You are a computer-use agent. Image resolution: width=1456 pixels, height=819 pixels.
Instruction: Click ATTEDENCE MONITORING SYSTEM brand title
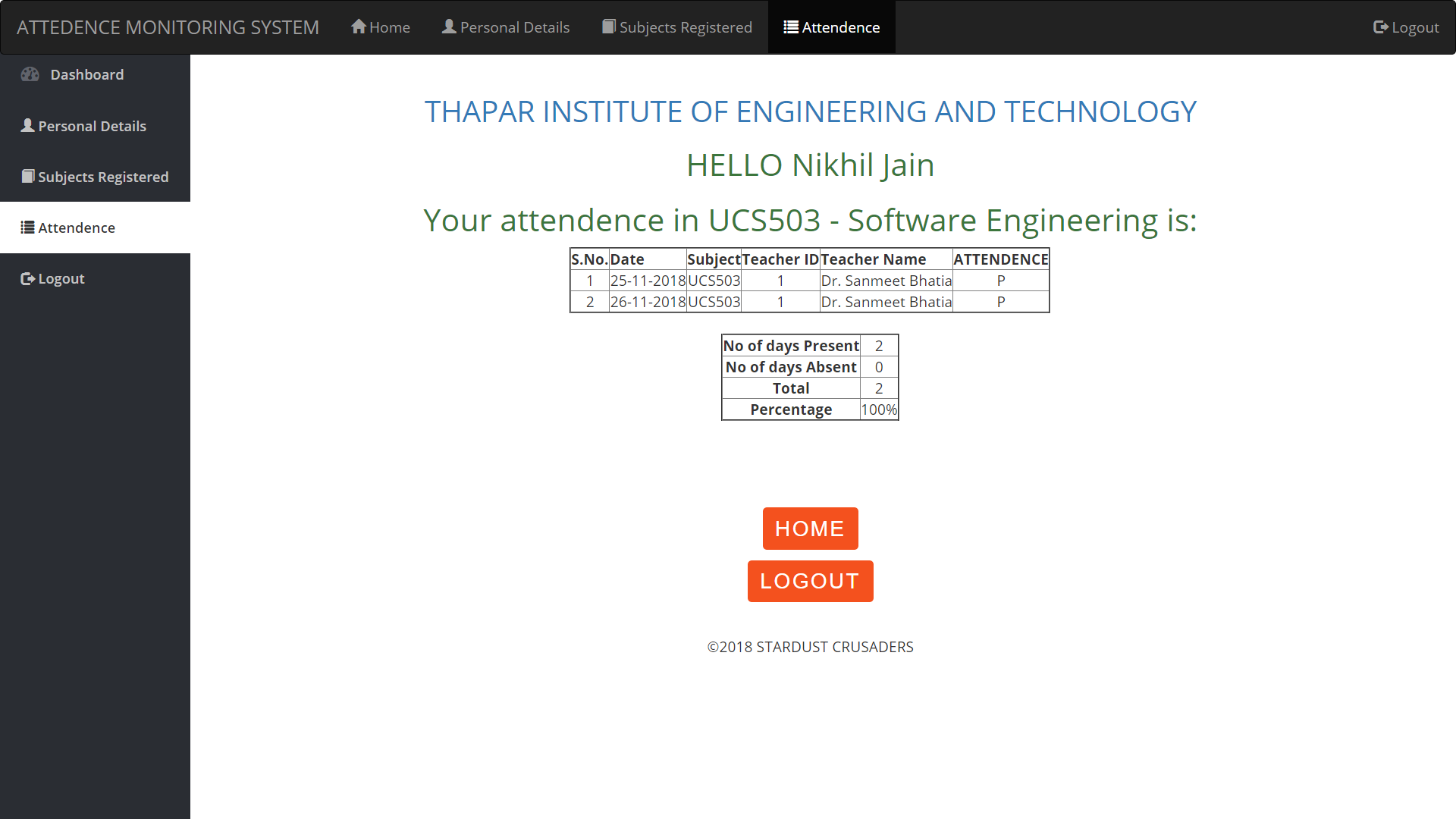168,27
